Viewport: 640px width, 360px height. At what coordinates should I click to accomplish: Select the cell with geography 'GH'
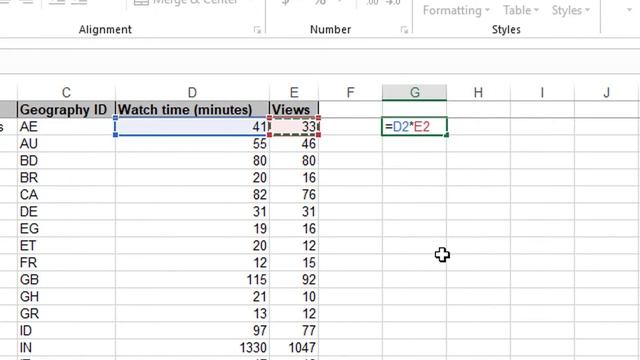pos(66,297)
